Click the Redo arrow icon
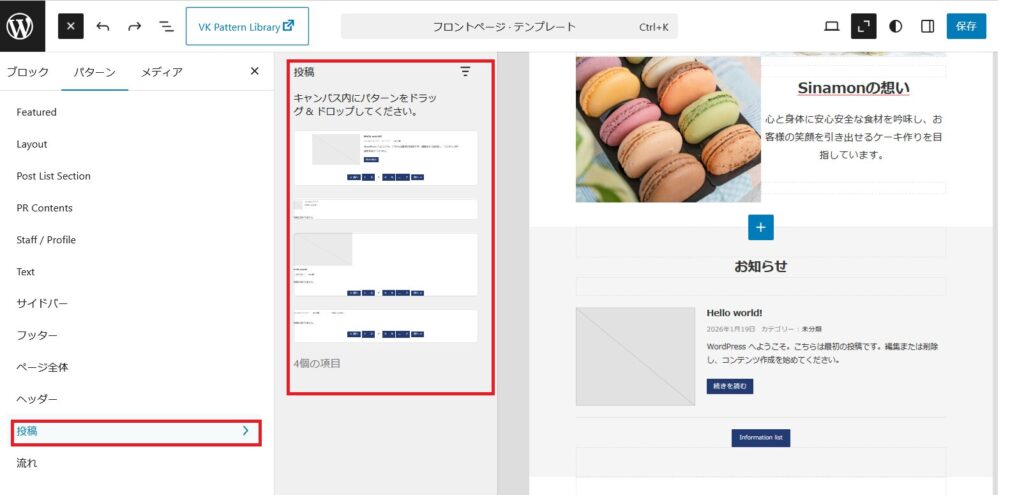This screenshot has height=495, width=1024. (134, 27)
